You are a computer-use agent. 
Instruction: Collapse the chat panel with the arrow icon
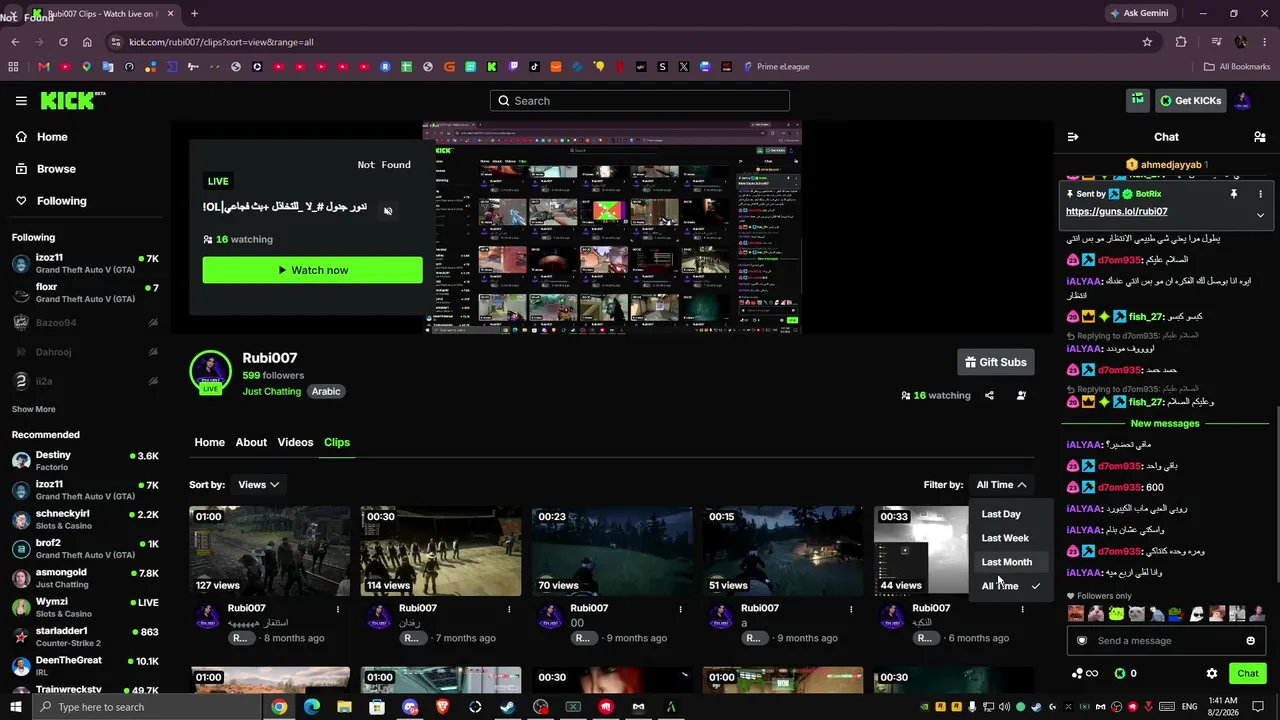click(x=1073, y=137)
